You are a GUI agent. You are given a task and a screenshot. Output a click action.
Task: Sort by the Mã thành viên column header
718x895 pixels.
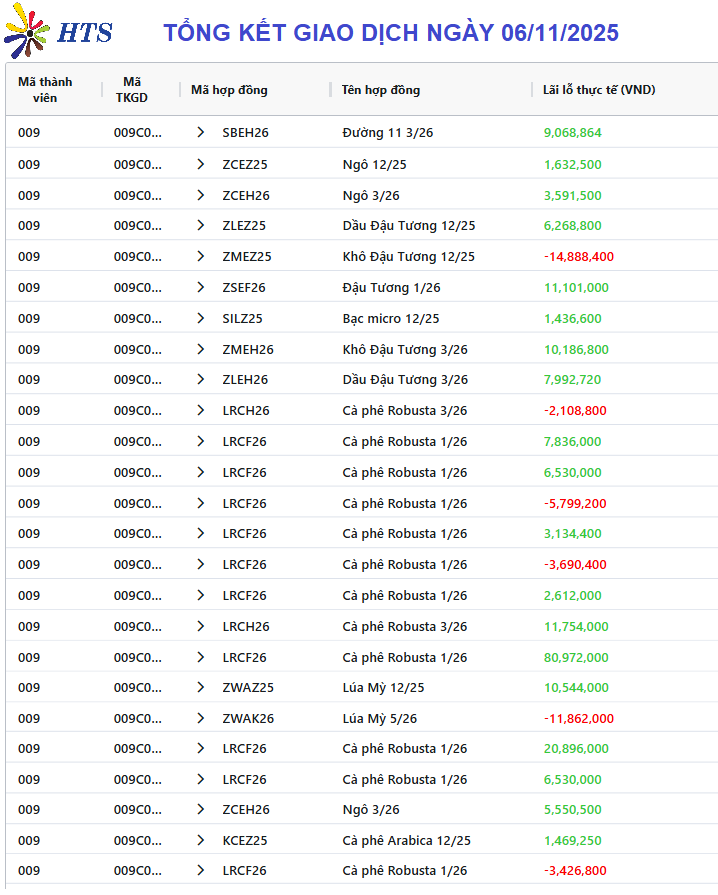click(45, 90)
